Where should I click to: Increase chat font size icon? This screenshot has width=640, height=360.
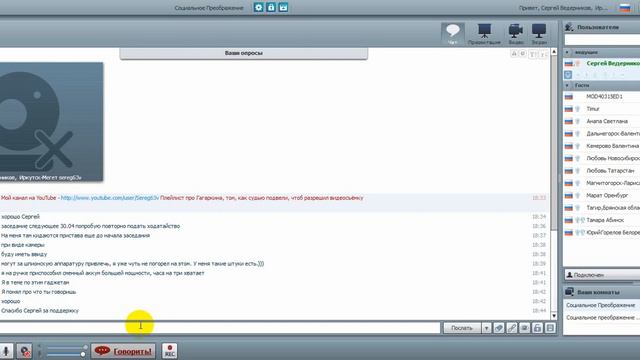point(533,54)
